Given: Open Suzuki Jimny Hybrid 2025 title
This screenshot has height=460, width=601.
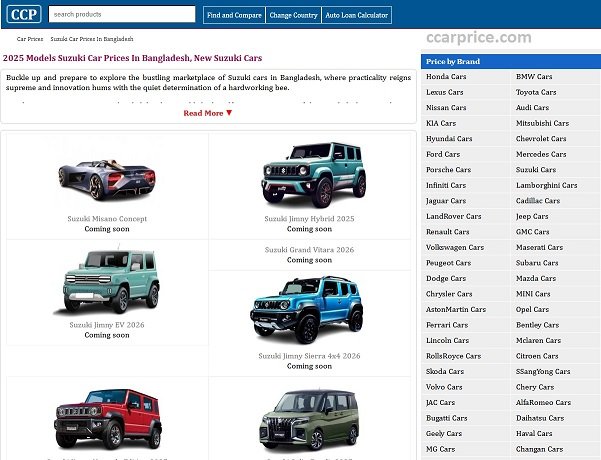Looking at the screenshot, I should click(309, 219).
